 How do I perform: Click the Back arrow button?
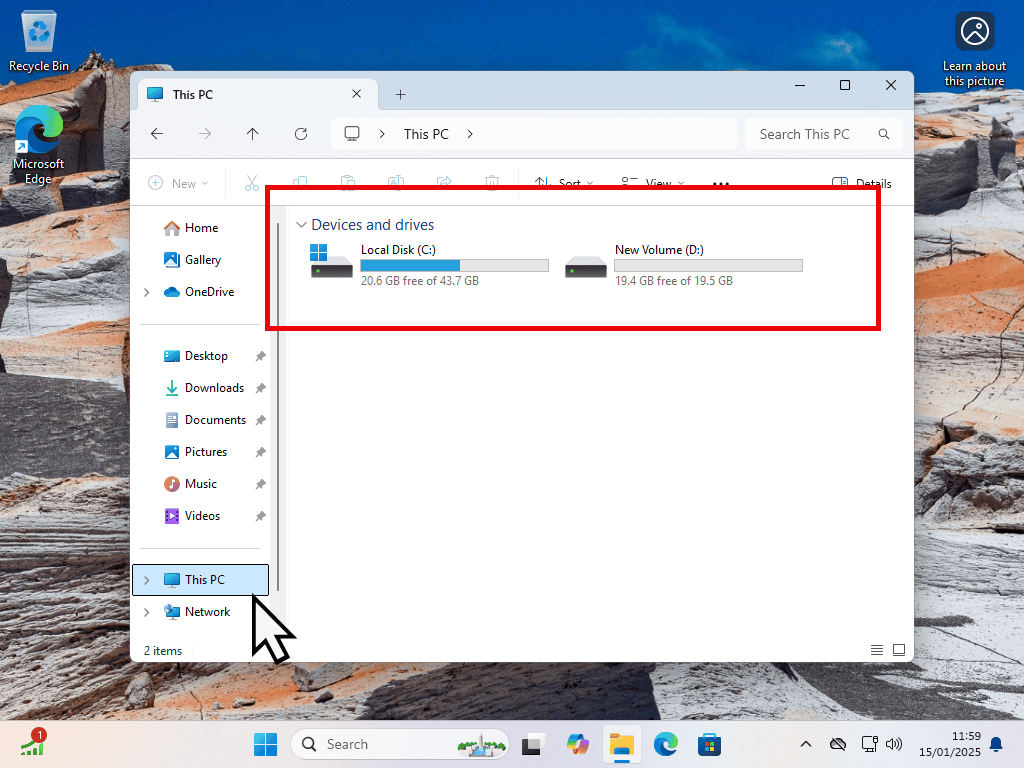click(157, 134)
